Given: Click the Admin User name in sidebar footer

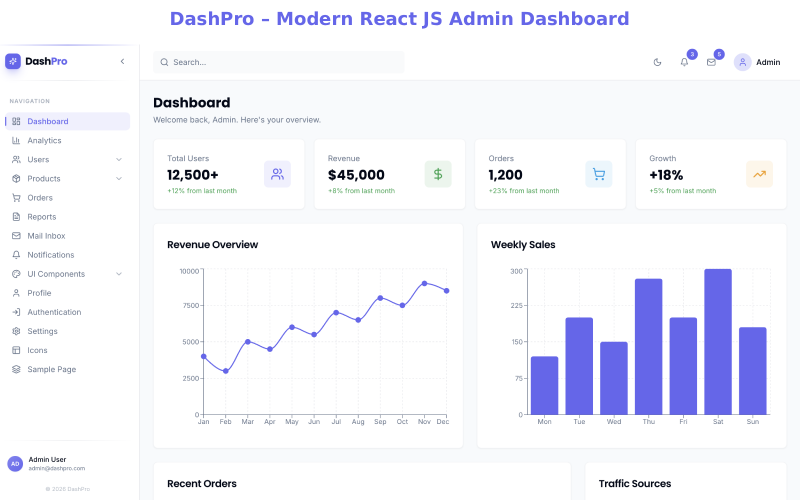Looking at the screenshot, I should (x=47, y=460).
